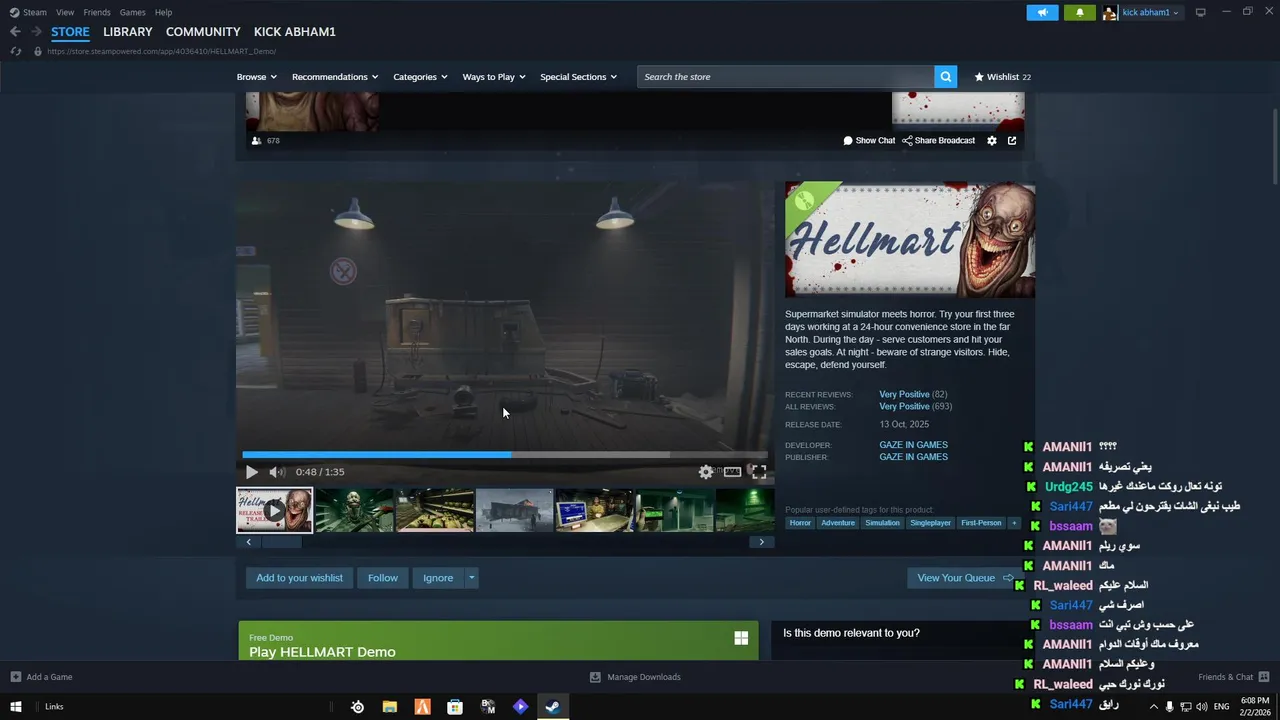Click the microphone tray icon
Screen dimensions: 1280x720
point(1169,707)
